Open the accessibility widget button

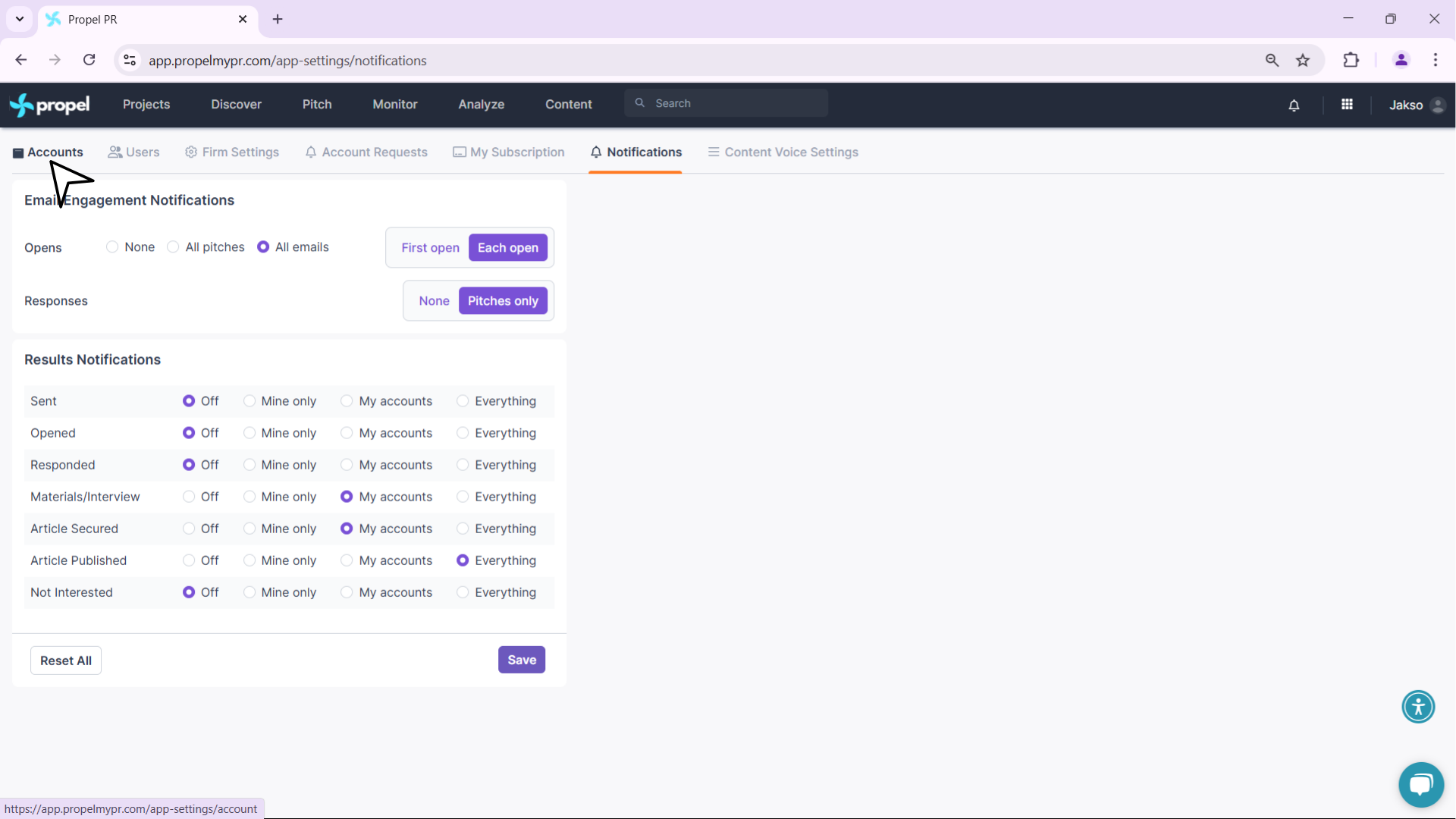(1418, 707)
